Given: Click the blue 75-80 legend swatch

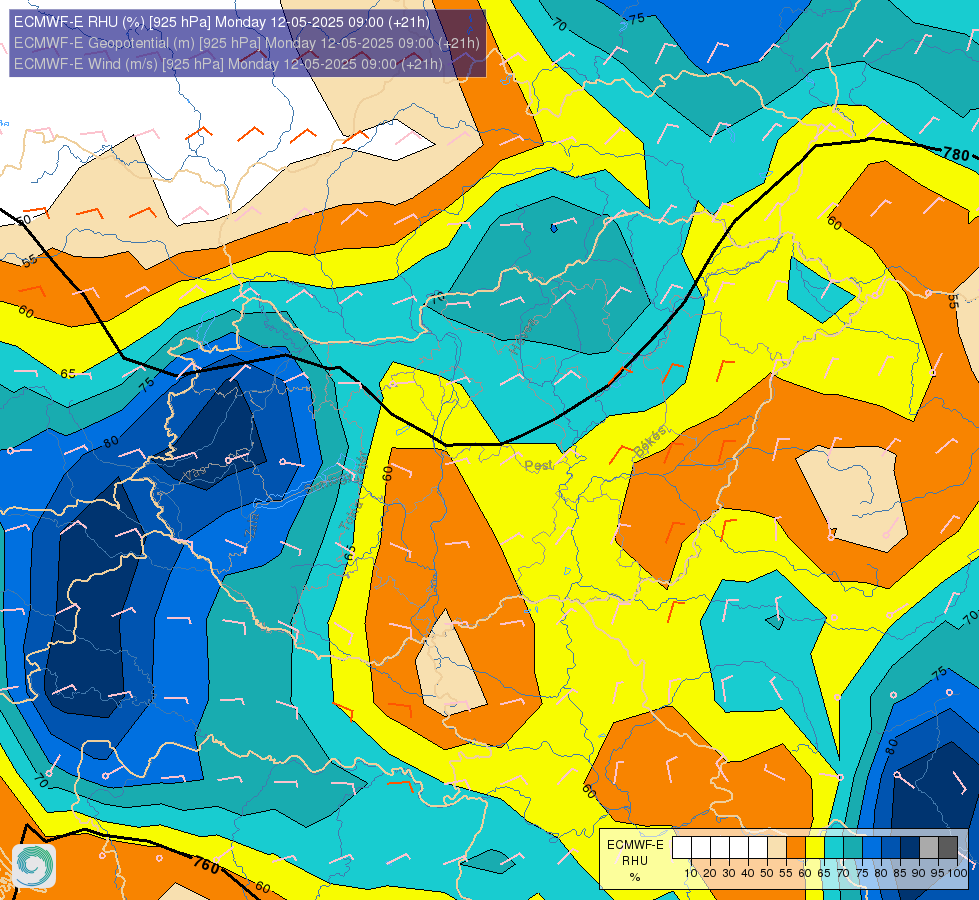Looking at the screenshot, I should pyautogui.click(x=872, y=848).
